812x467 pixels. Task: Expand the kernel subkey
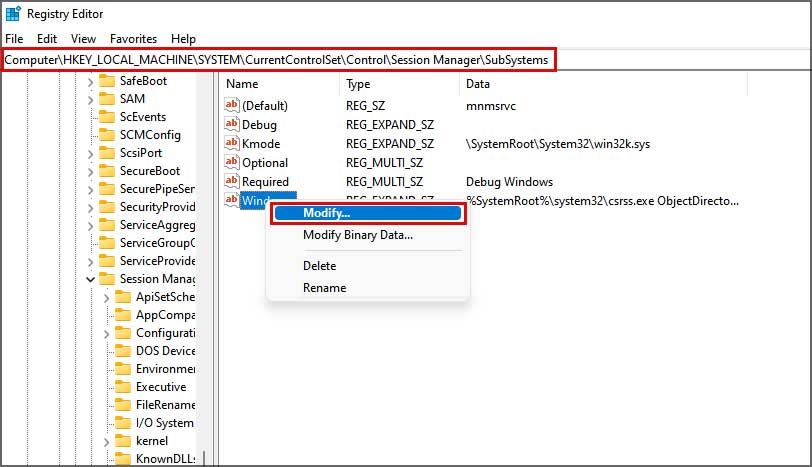point(106,442)
